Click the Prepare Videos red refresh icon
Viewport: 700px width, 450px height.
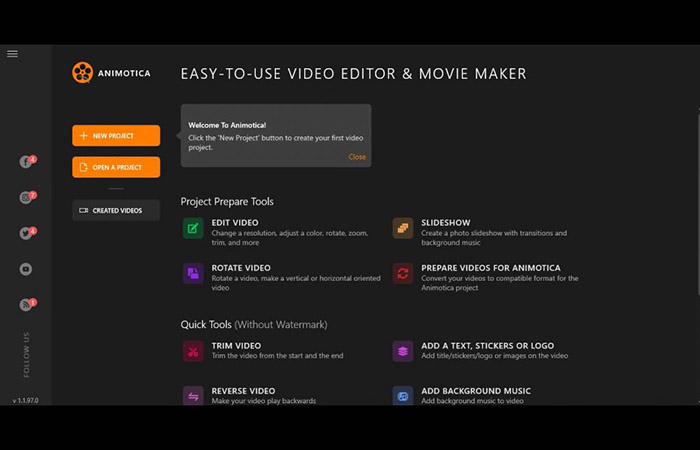403,273
